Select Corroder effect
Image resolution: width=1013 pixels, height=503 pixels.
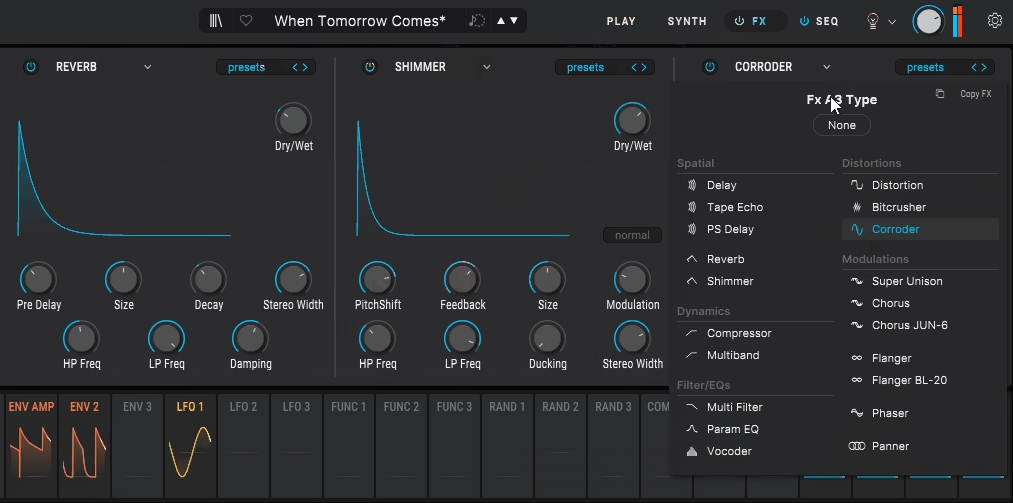click(x=920, y=229)
